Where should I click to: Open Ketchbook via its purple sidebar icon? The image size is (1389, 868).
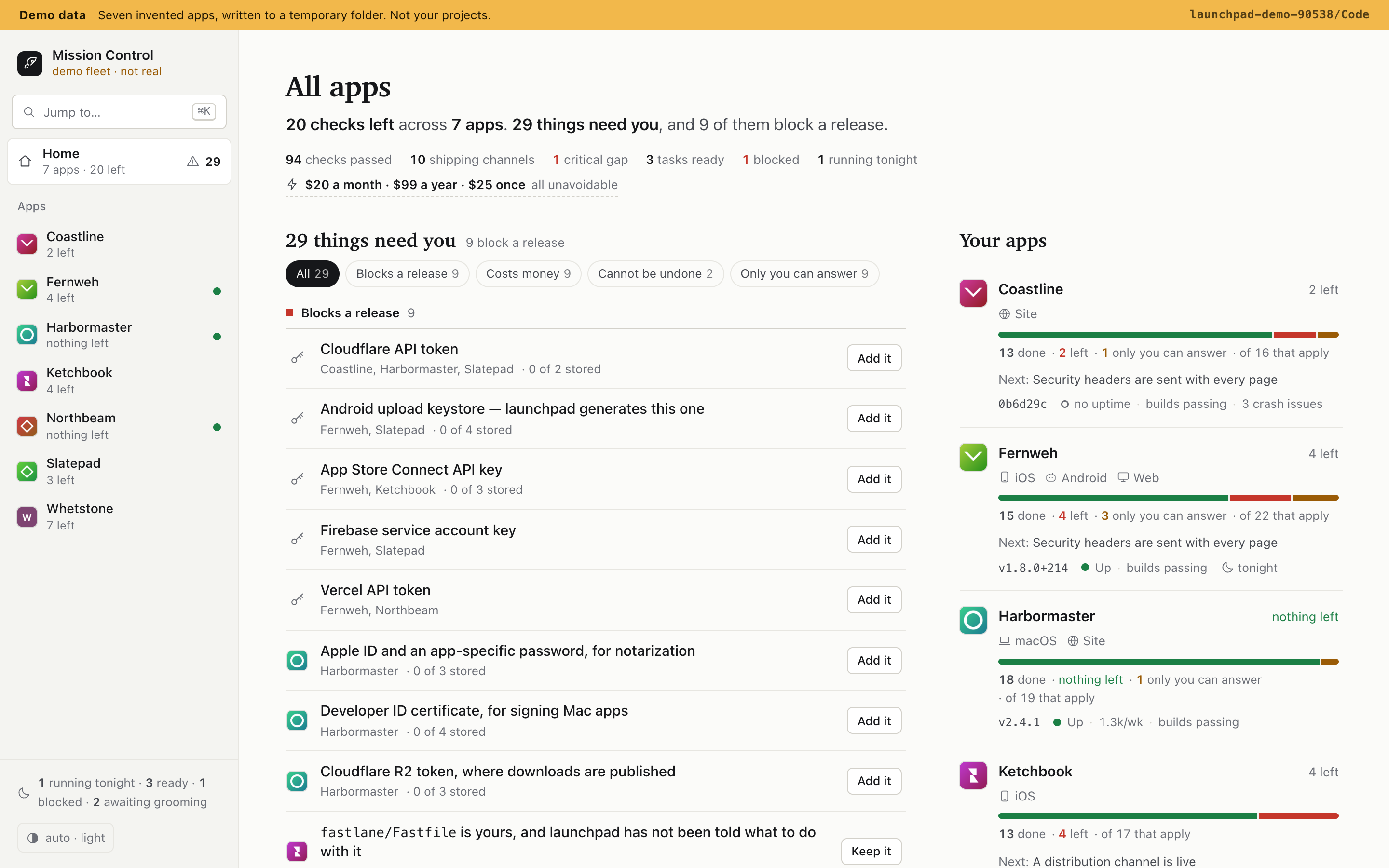pos(27,380)
